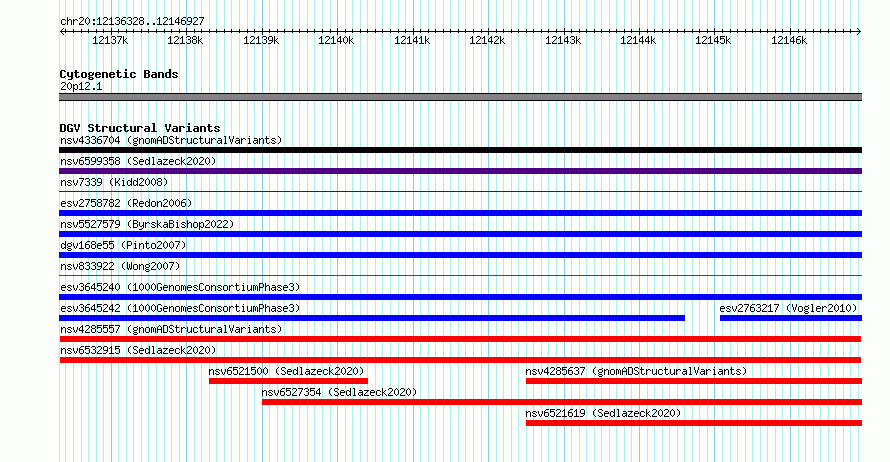This screenshot has height=462, width=890.
Task: Click the 12144k ruler tick
Action: point(638,40)
